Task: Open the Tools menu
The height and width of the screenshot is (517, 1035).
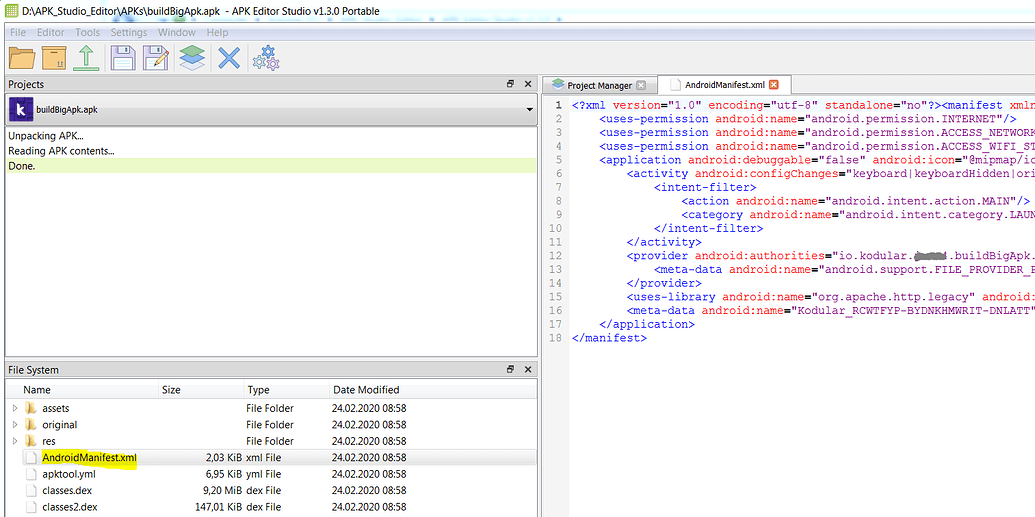Action: tap(87, 32)
